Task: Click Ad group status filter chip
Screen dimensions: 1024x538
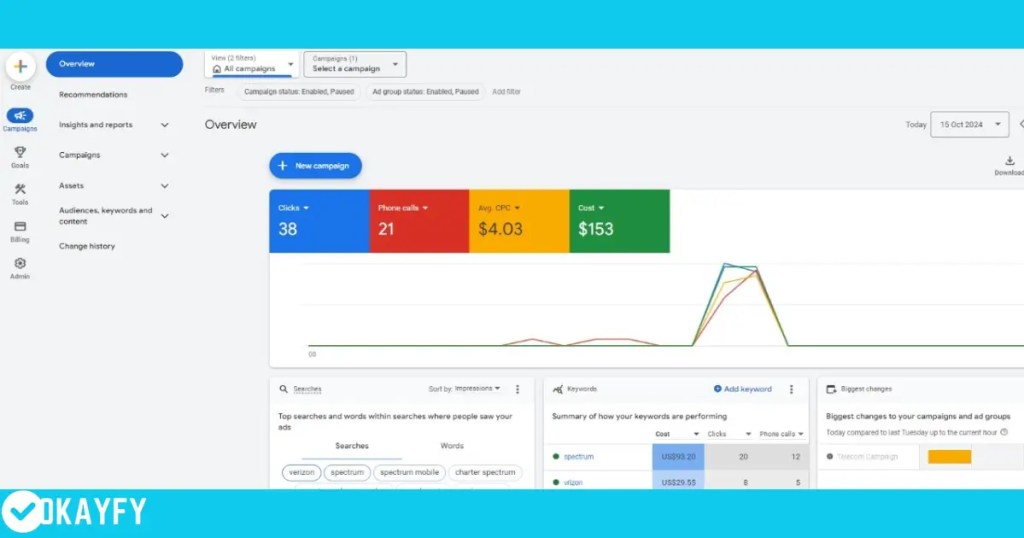Action: point(425,92)
